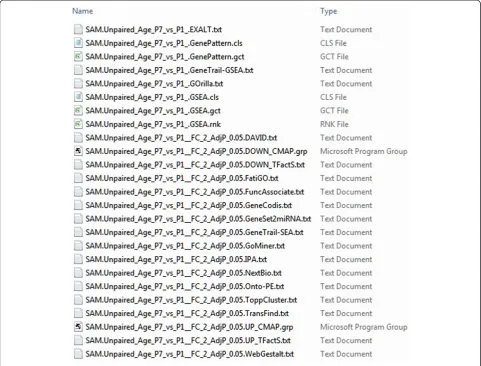Image resolution: width=481 pixels, height=366 pixels.
Task: Select file name ending in 0.05.UP_CMAP.grp
Action: click(x=189, y=327)
